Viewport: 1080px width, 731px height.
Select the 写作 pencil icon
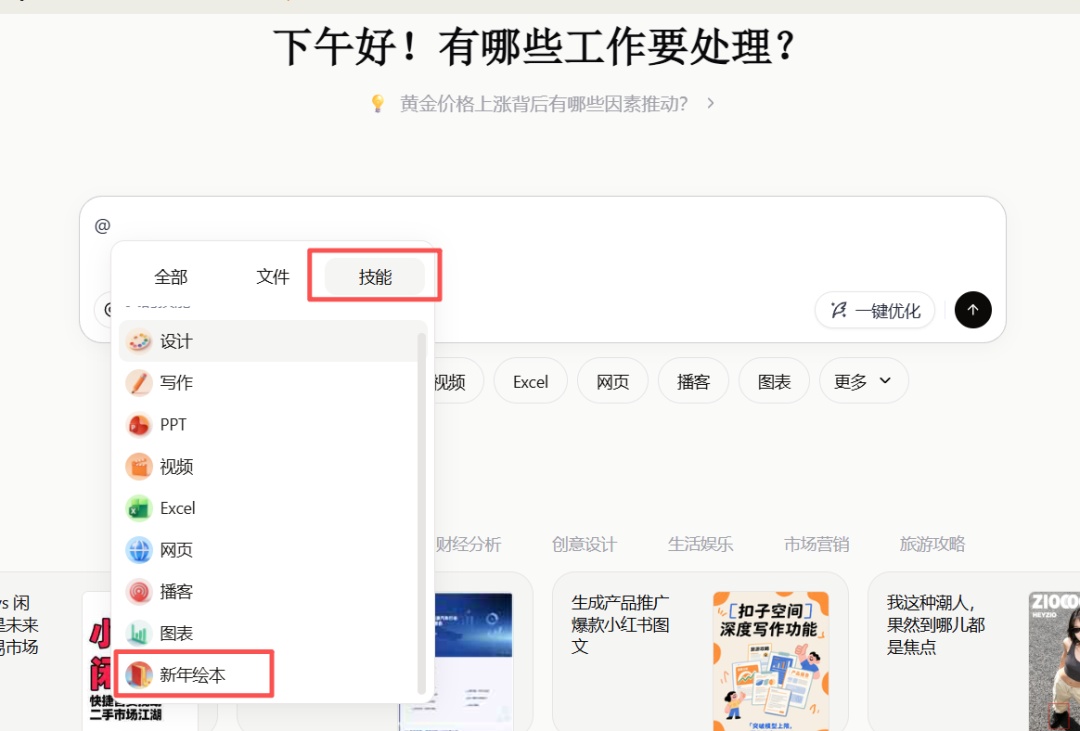coord(139,383)
